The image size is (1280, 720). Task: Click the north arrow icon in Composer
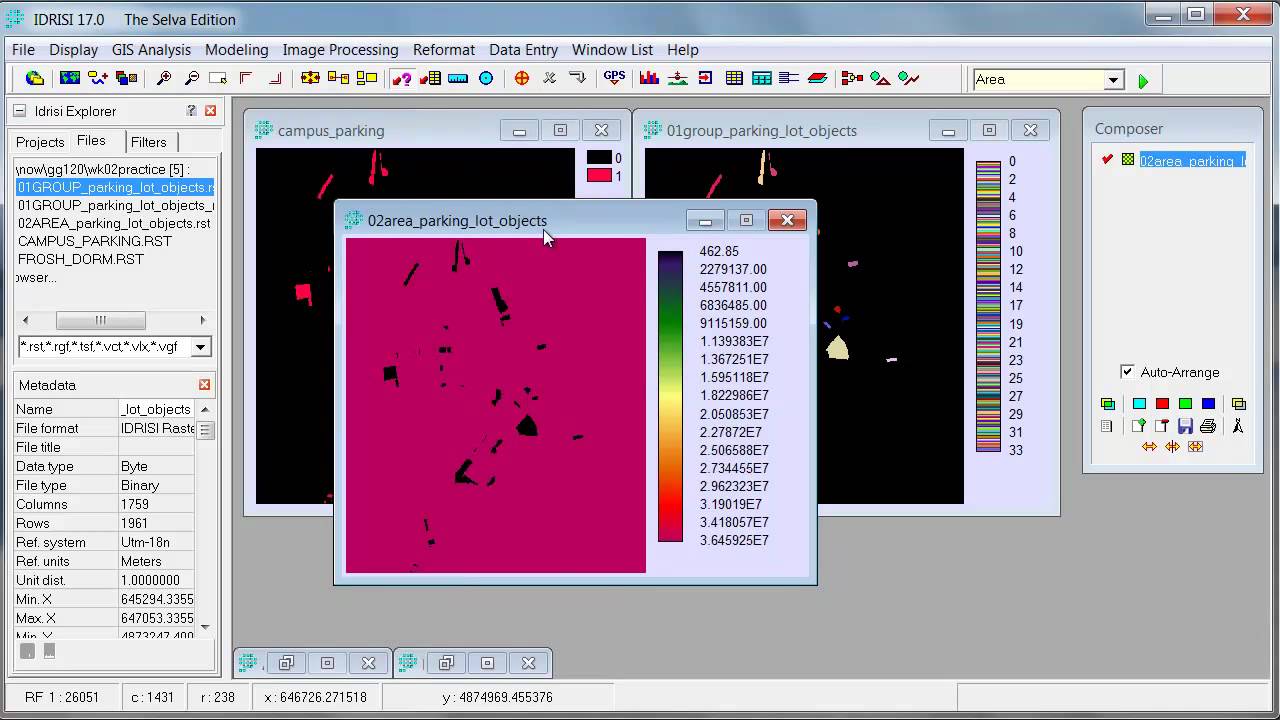coord(1238,426)
